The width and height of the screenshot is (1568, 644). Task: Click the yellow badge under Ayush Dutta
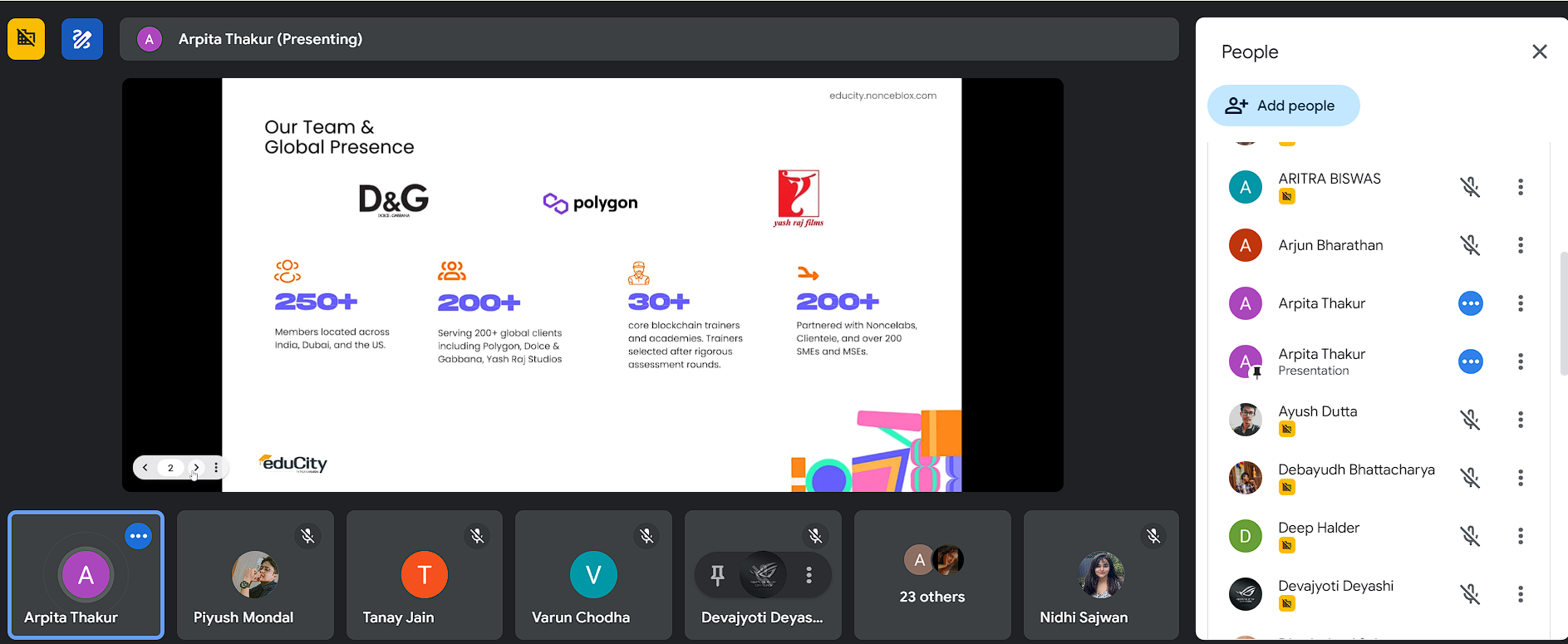tap(1286, 430)
